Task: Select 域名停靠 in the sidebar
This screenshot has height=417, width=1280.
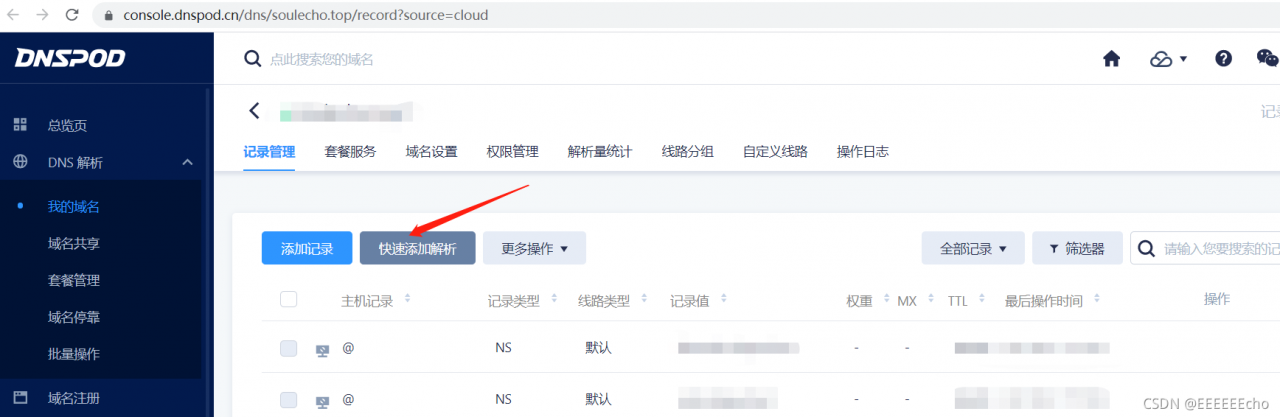Action: pyautogui.click(x=74, y=317)
